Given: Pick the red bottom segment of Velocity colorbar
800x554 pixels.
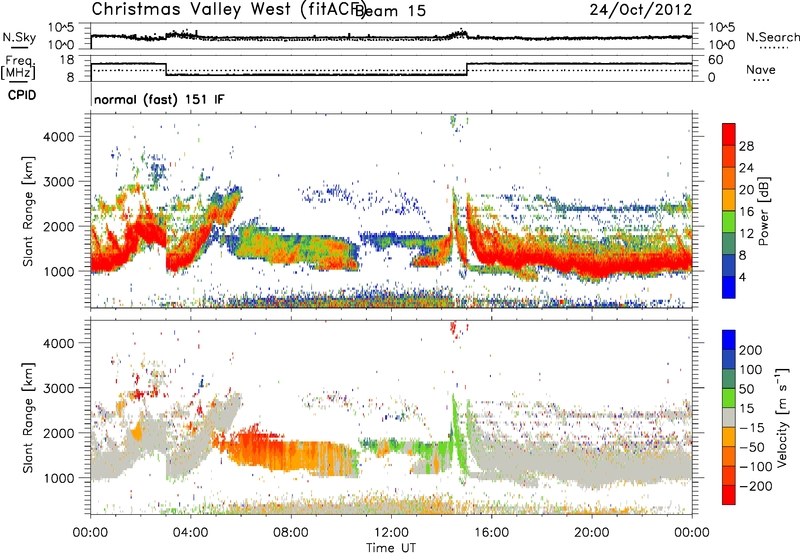Looking at the screenshot, I should click(x=729, y=495).
